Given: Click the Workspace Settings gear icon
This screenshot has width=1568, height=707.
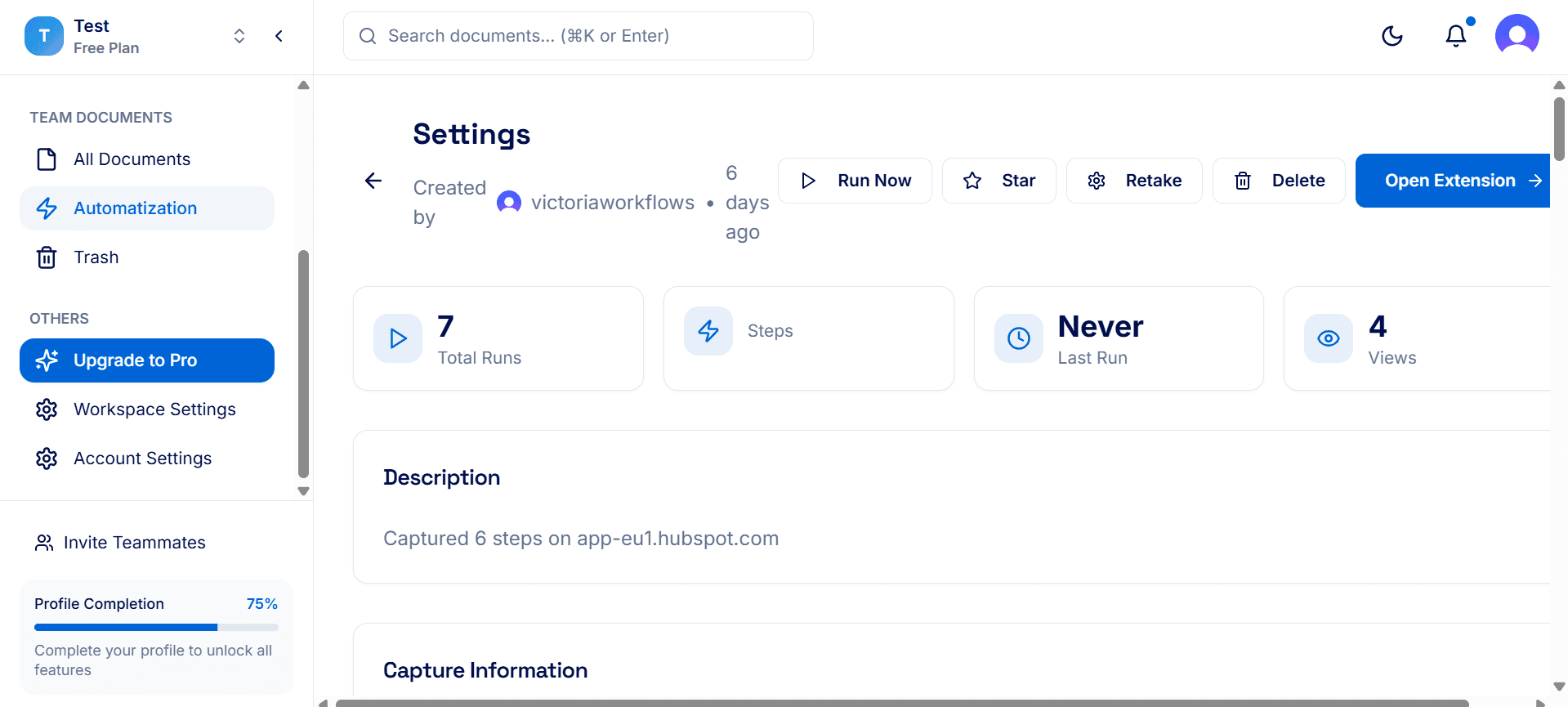Looking at the screenshot, I should coord(47,409).
